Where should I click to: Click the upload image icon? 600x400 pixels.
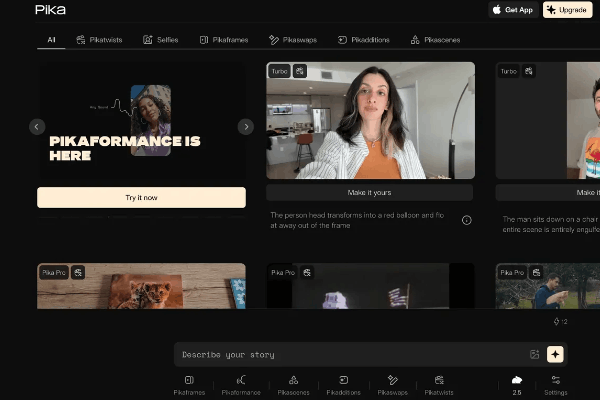(x=535, y=354)
